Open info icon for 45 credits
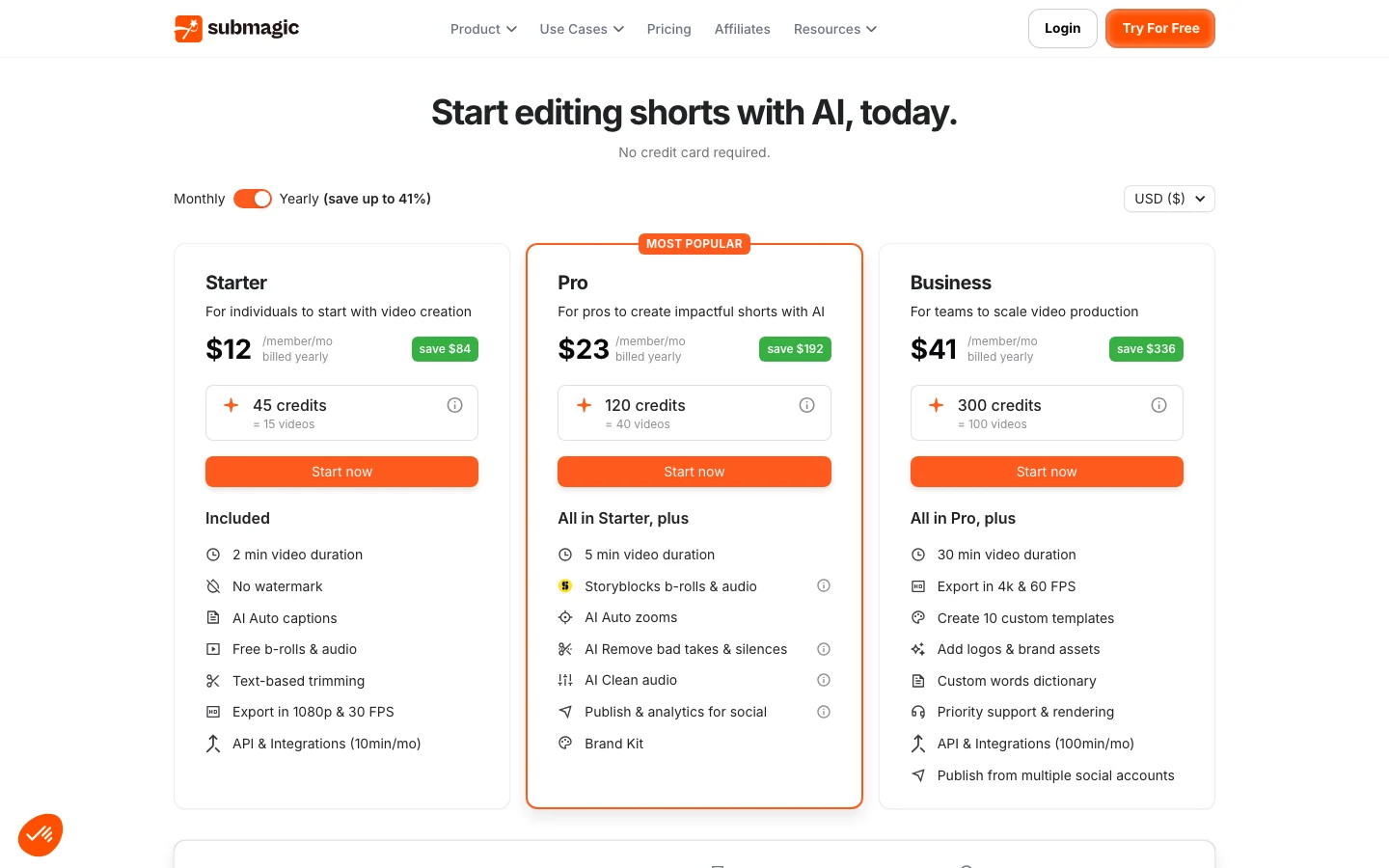This screenshot has height=868, width=1389. pyautogui.click(x=455, y=405)
